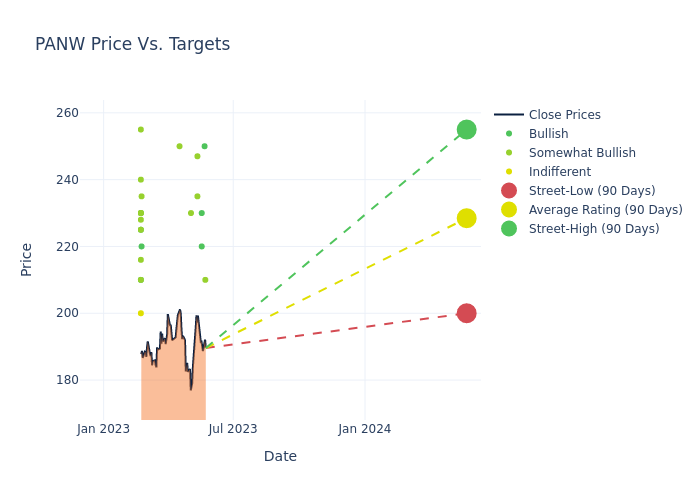The image size is (700, 500).
Task: Toggle Street-Low (90 Days) legend item
Action: coord(591,191)
